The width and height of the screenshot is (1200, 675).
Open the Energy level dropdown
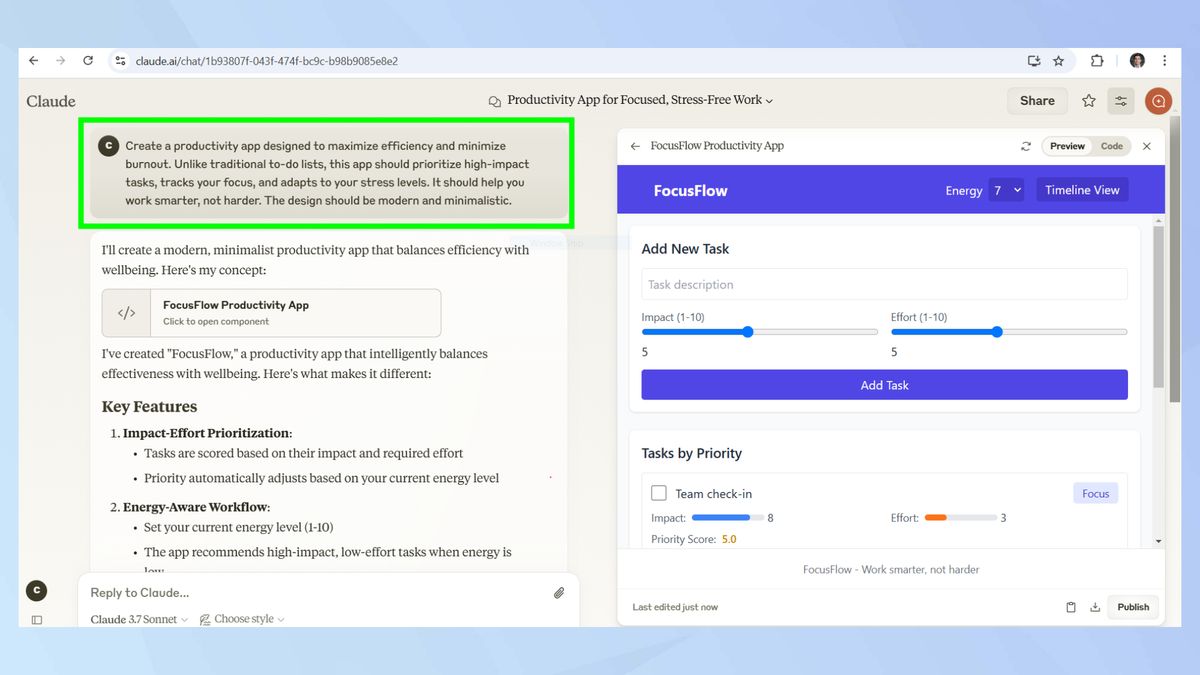pos(1006,189)
